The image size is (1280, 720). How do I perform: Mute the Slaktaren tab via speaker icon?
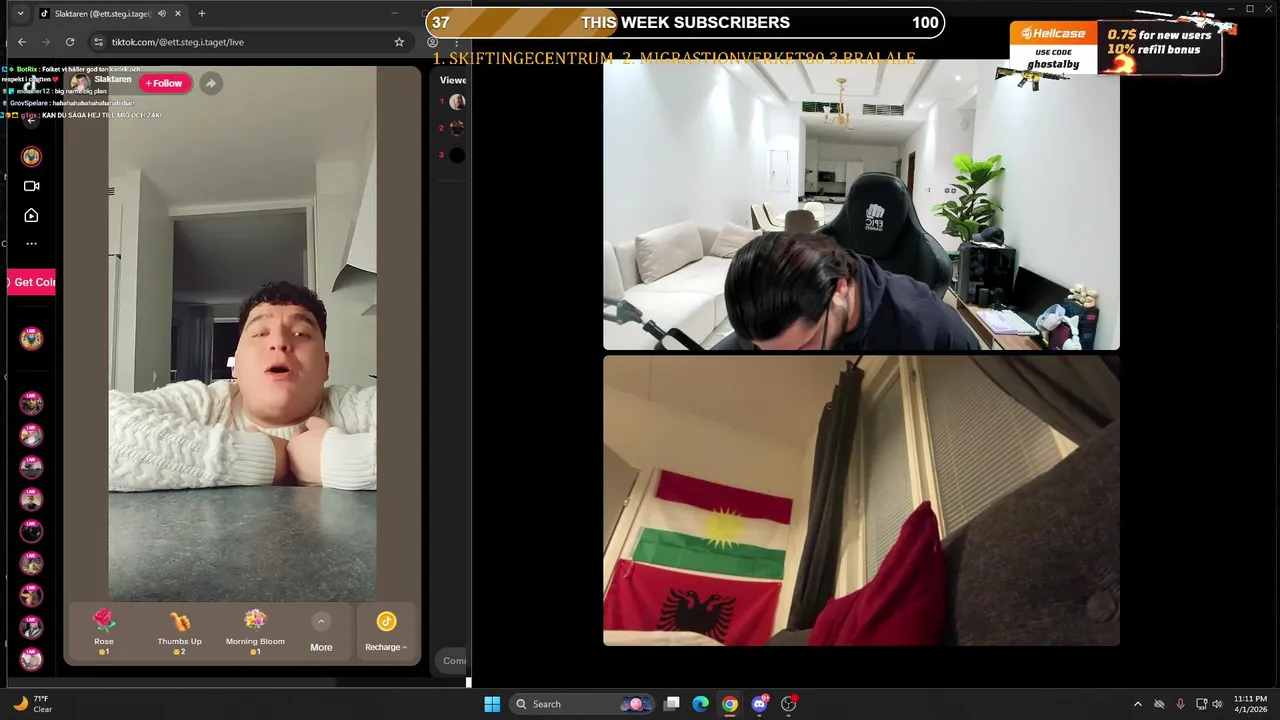click(x=163, y=14)
